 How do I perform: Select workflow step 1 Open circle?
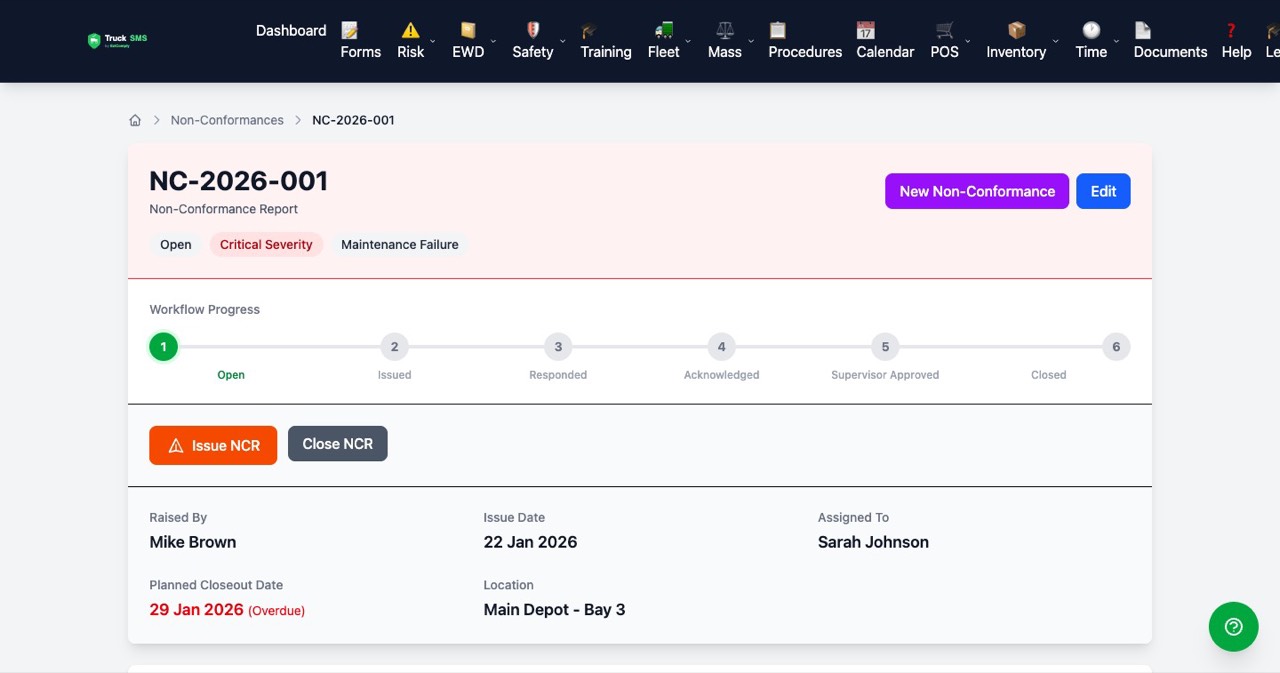click(163, 347)
